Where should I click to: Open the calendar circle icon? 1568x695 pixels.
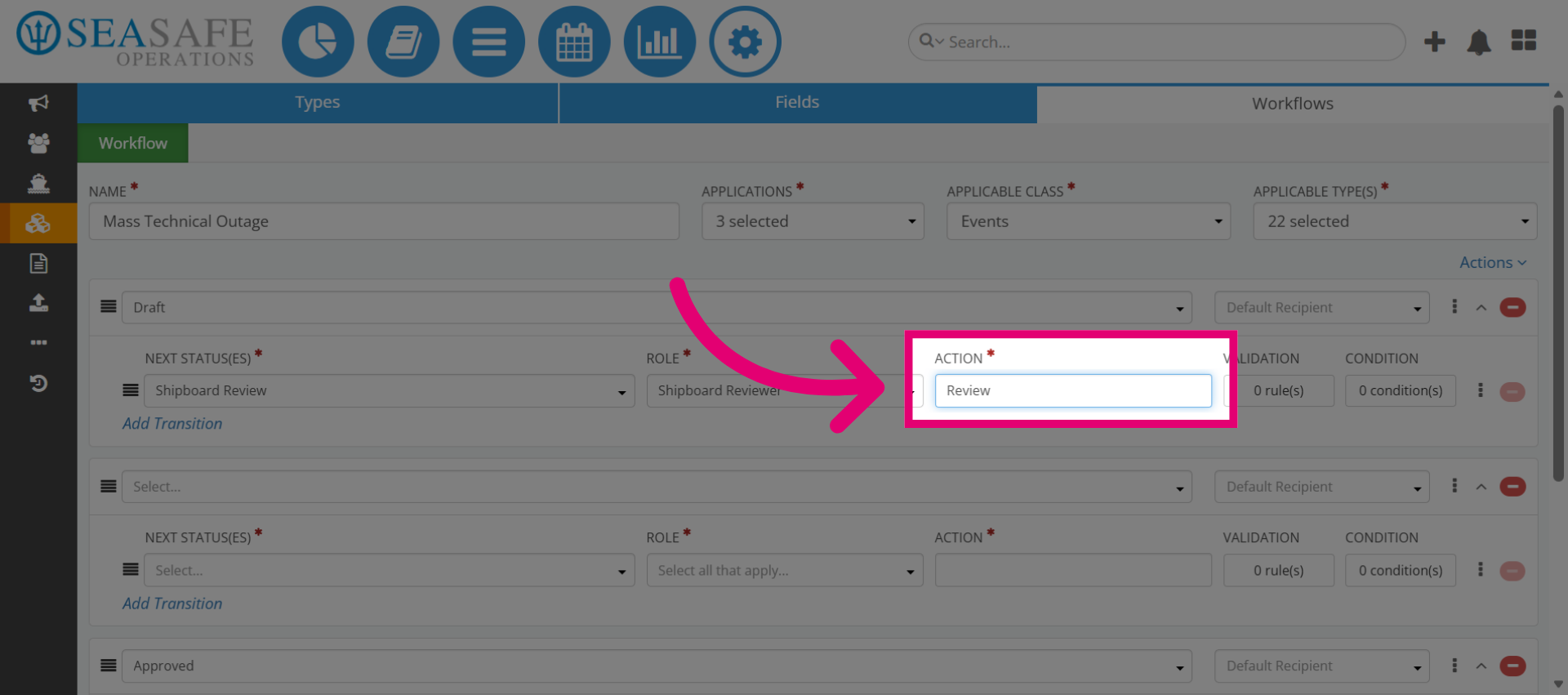(574, 42)
